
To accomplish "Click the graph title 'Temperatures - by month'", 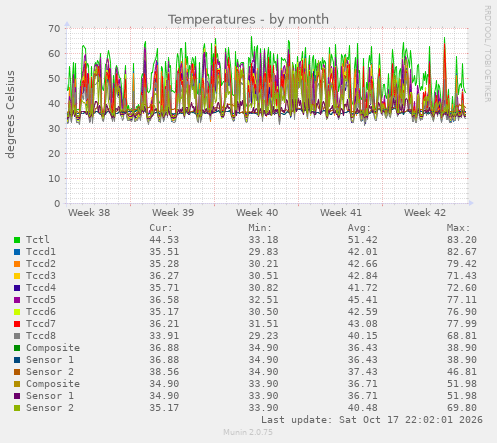I will tap(248, 19).
